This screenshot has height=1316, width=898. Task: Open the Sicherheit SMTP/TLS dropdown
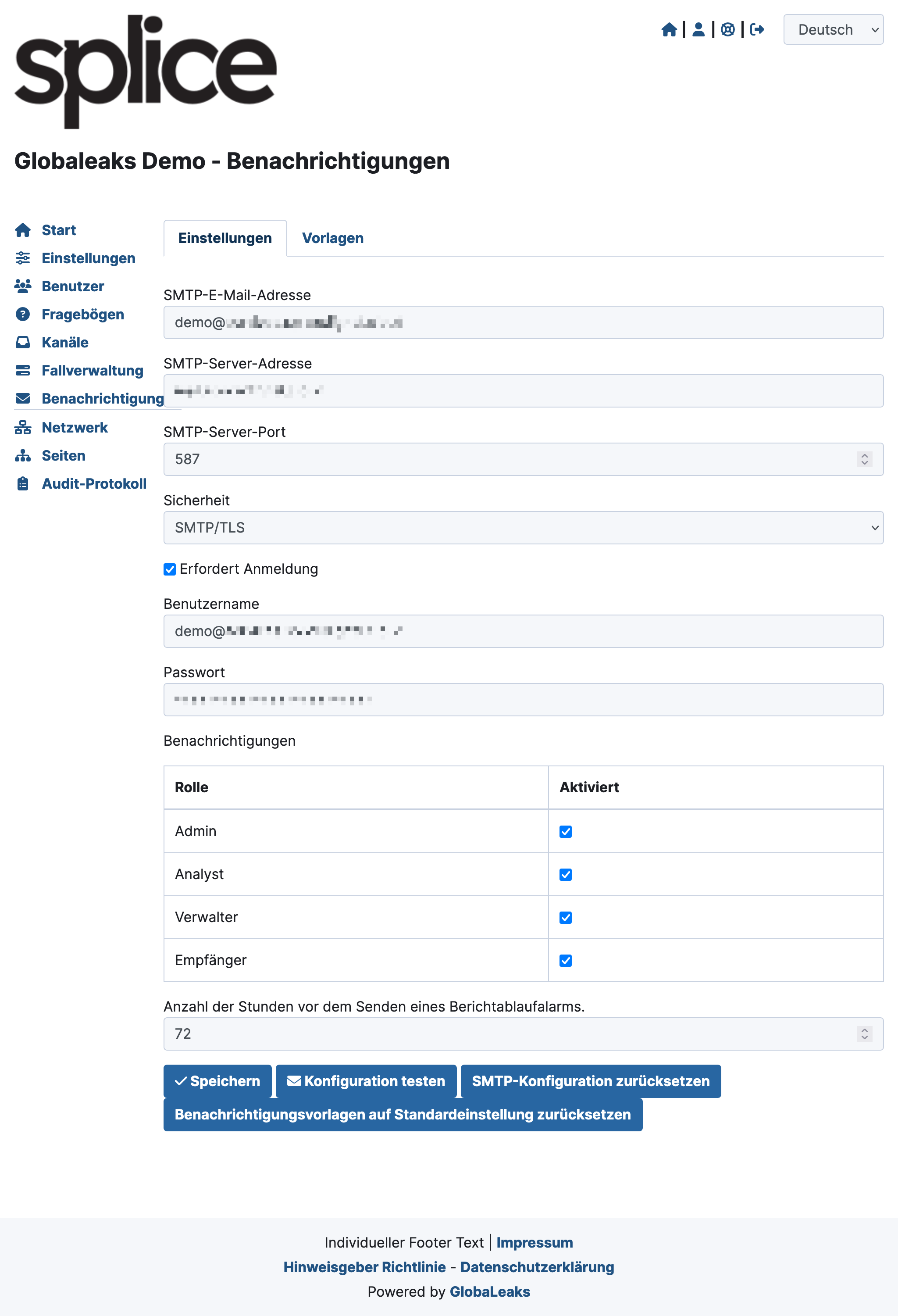point(524,528)
